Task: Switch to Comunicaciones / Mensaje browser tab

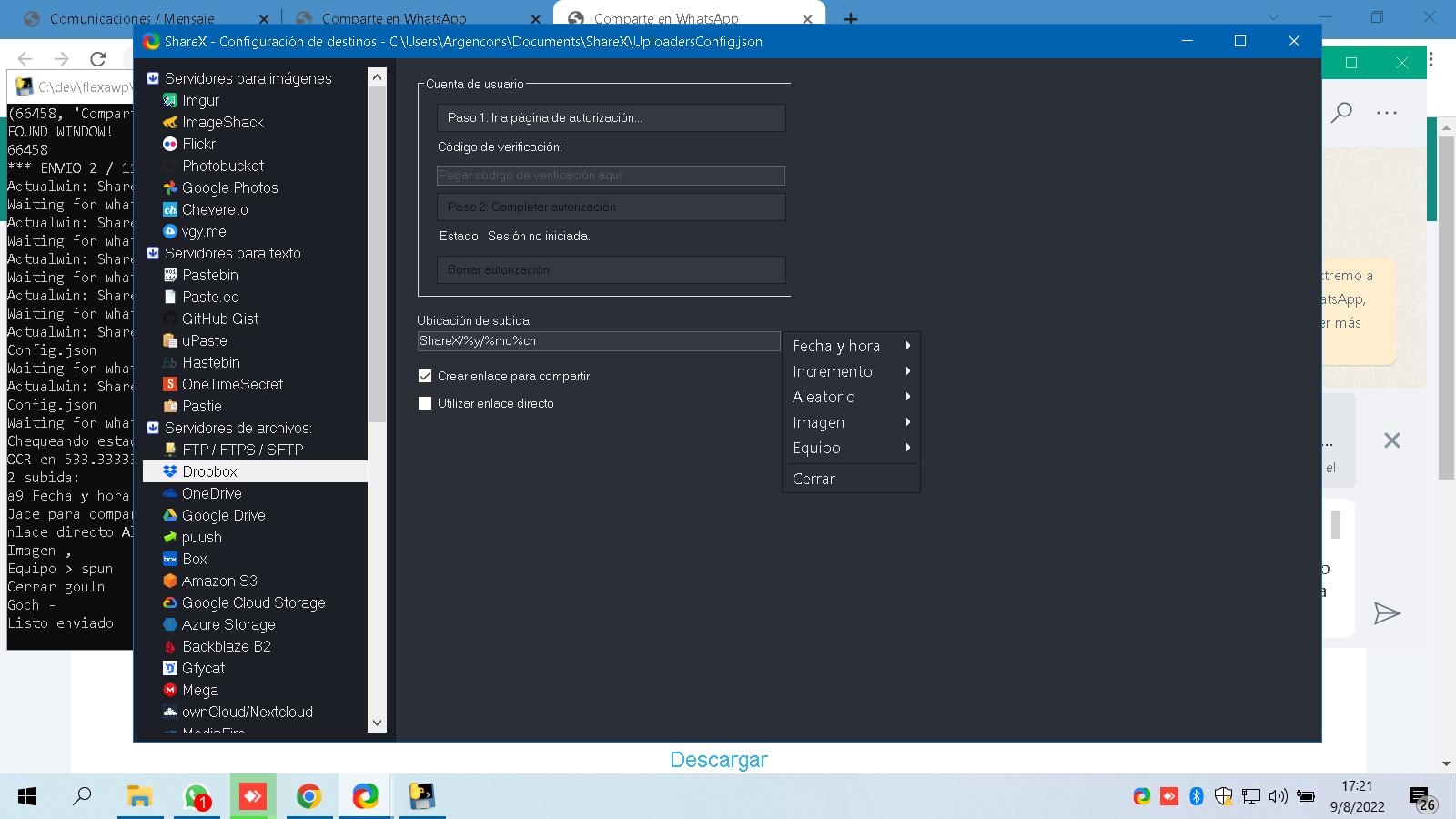Action: click(144, 19)
